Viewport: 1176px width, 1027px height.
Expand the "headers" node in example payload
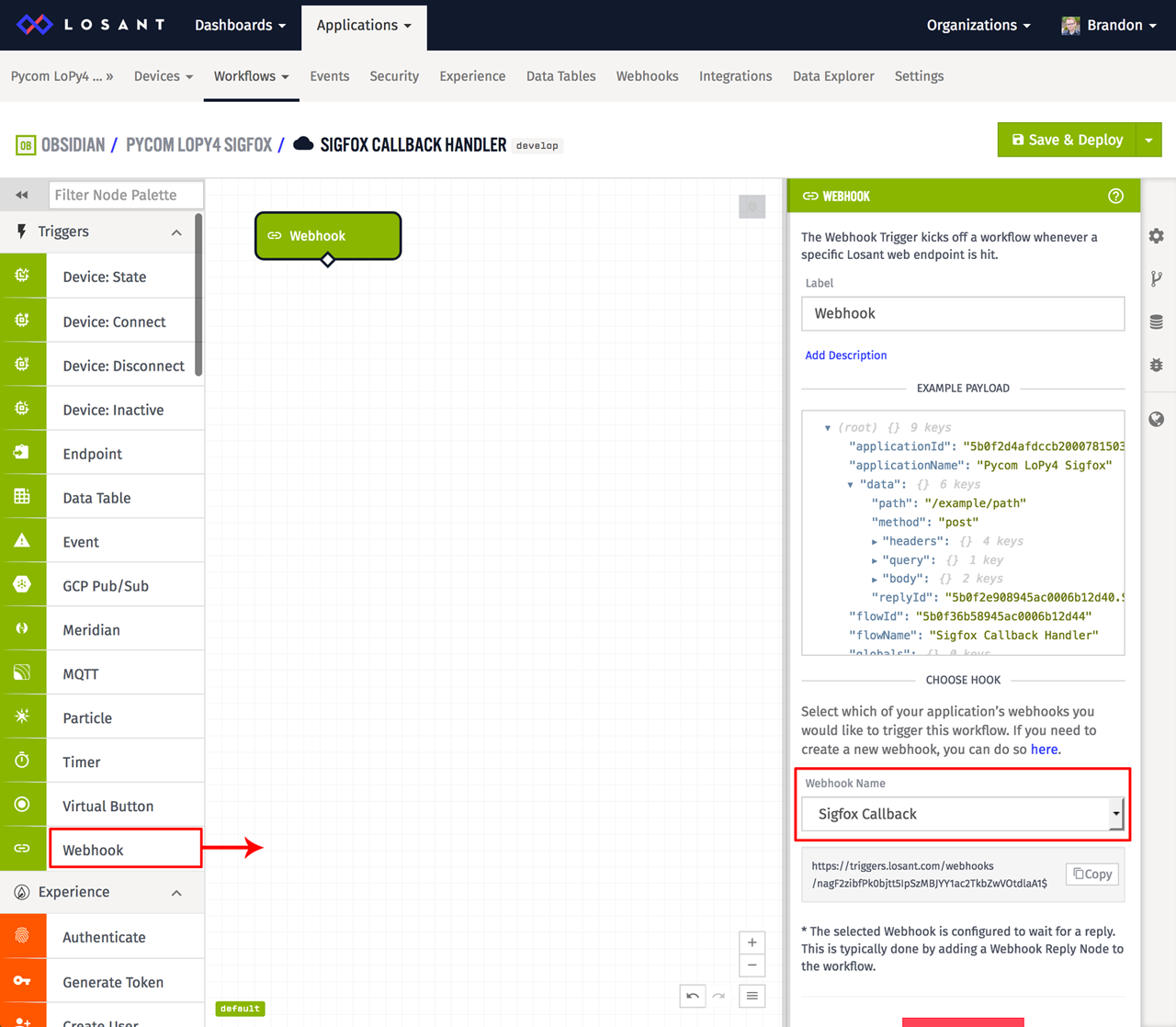pyautogui.click(x=874, y=542)
